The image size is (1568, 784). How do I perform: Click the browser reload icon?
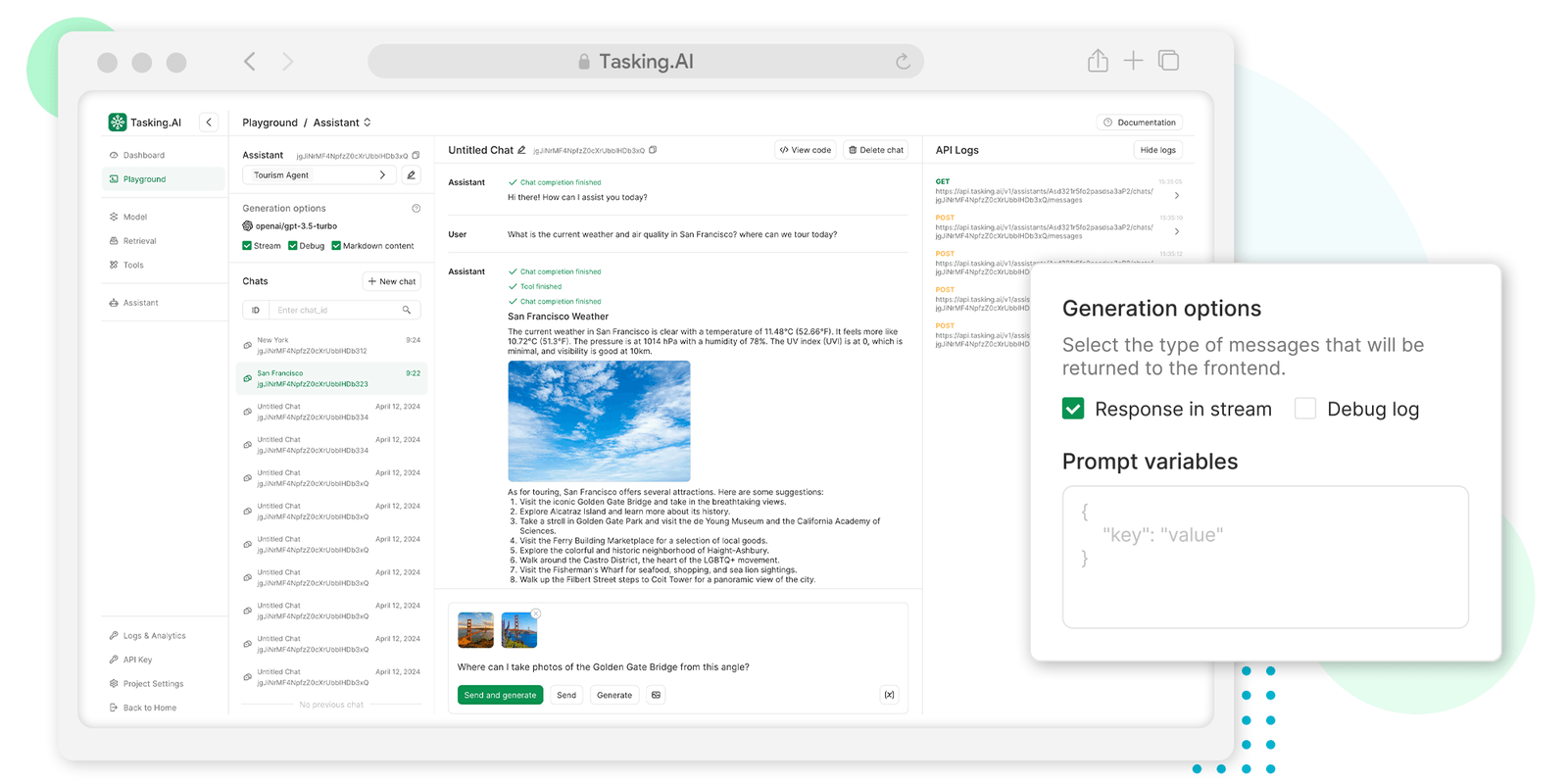tap(903, 62)
